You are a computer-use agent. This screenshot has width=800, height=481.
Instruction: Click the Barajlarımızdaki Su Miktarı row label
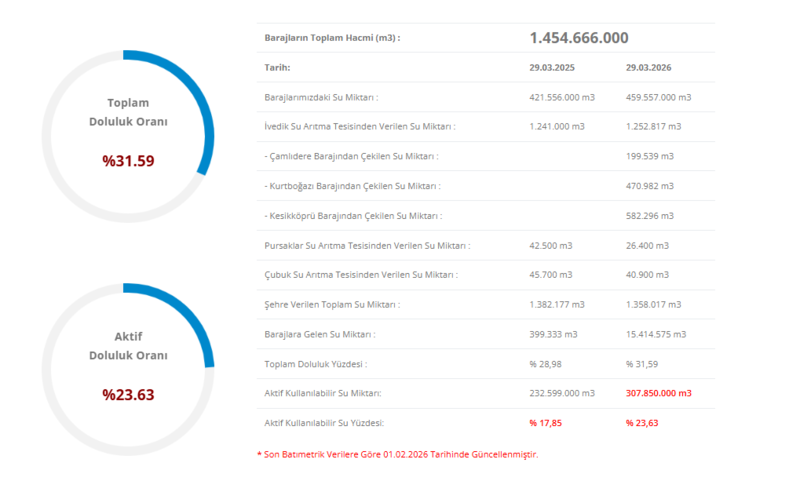point(321,97)
